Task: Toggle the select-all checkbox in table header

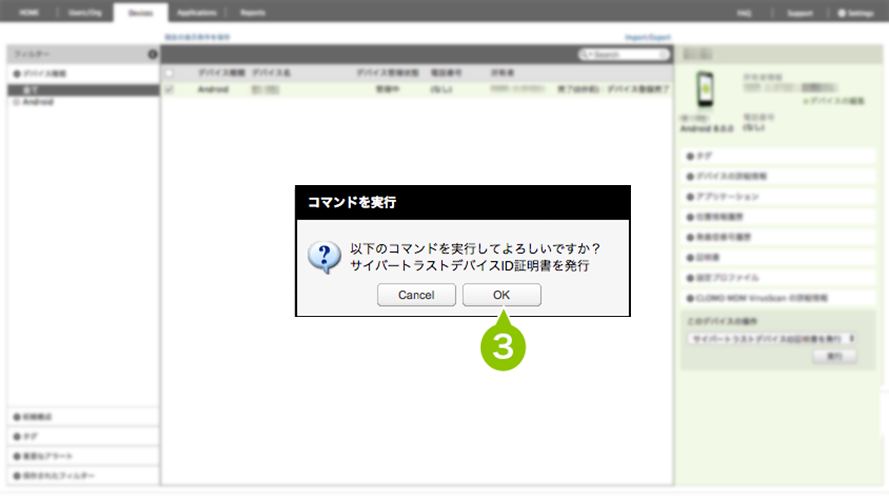Action: pyautogui.click(x=169, y=73)
